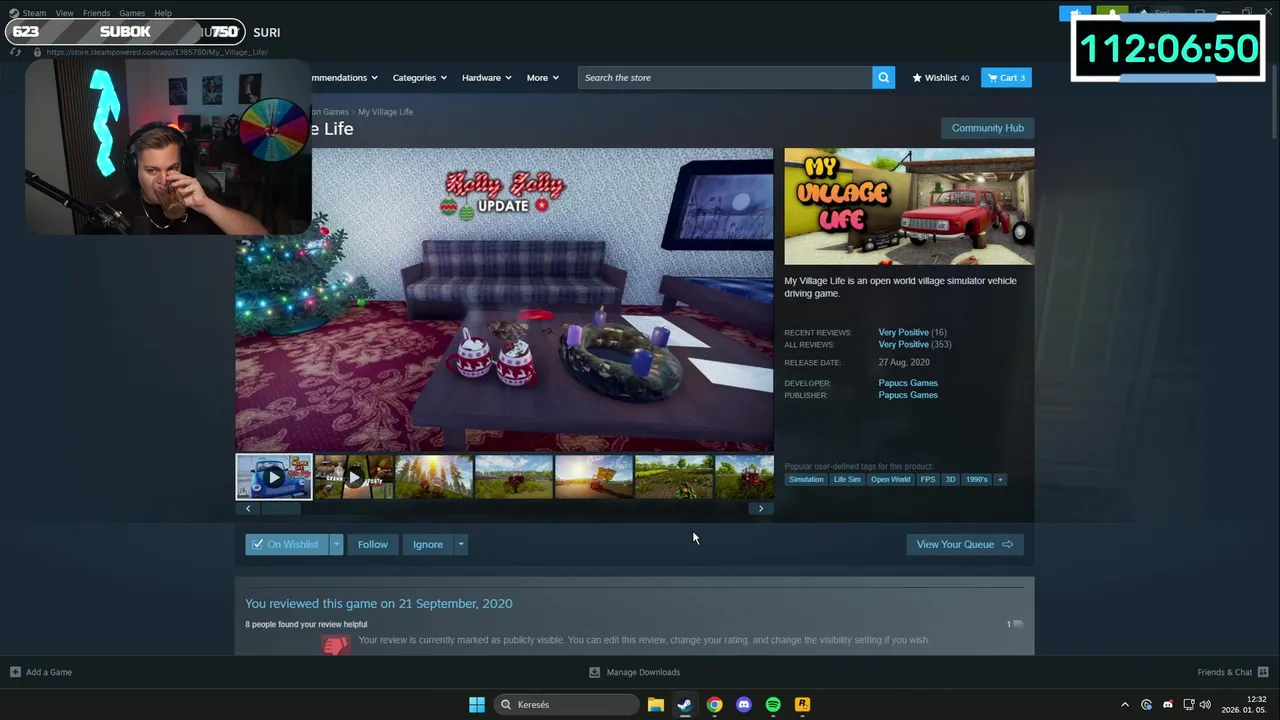The height and width of the screenshot is (720, 1280).
Task: Play the second trailer thumbnail
Action: click(354, 477)
